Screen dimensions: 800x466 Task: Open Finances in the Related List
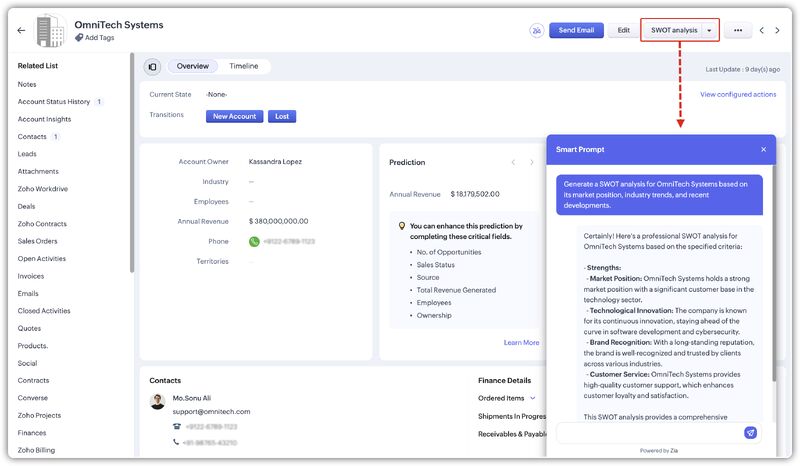coord(32,433)
